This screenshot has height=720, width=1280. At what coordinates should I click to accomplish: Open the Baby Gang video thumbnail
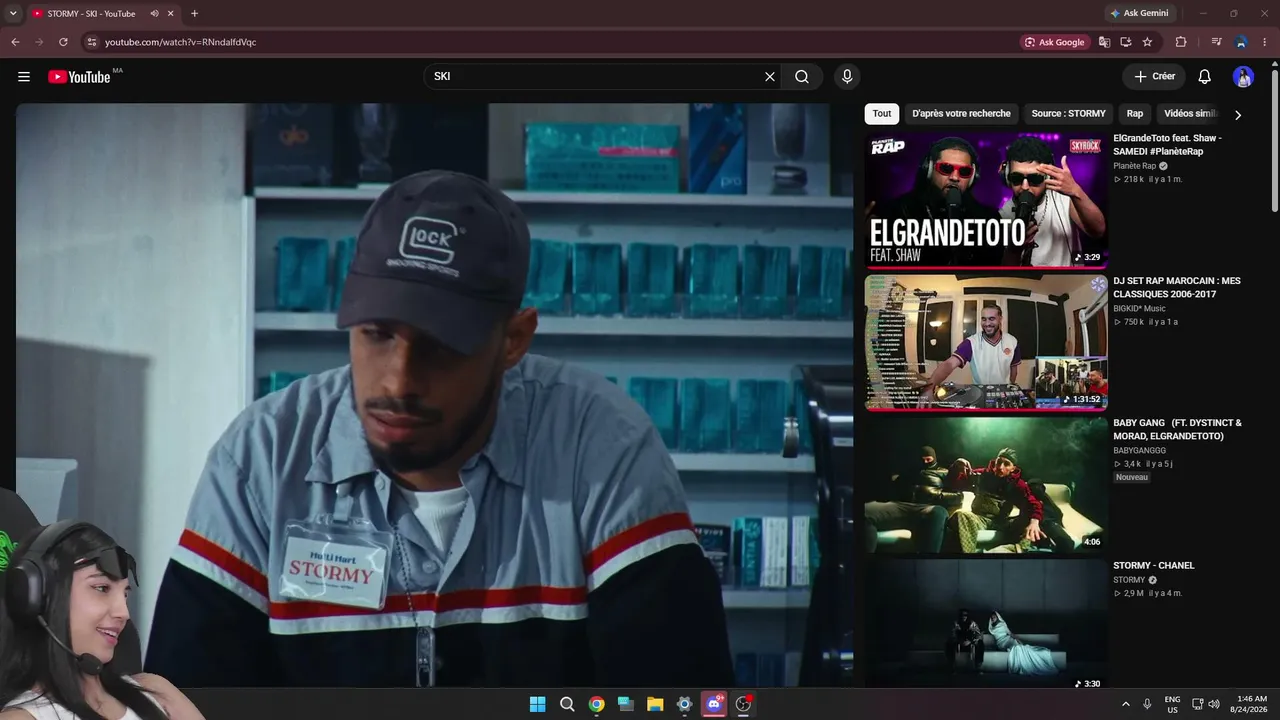(x=986, y=485)
